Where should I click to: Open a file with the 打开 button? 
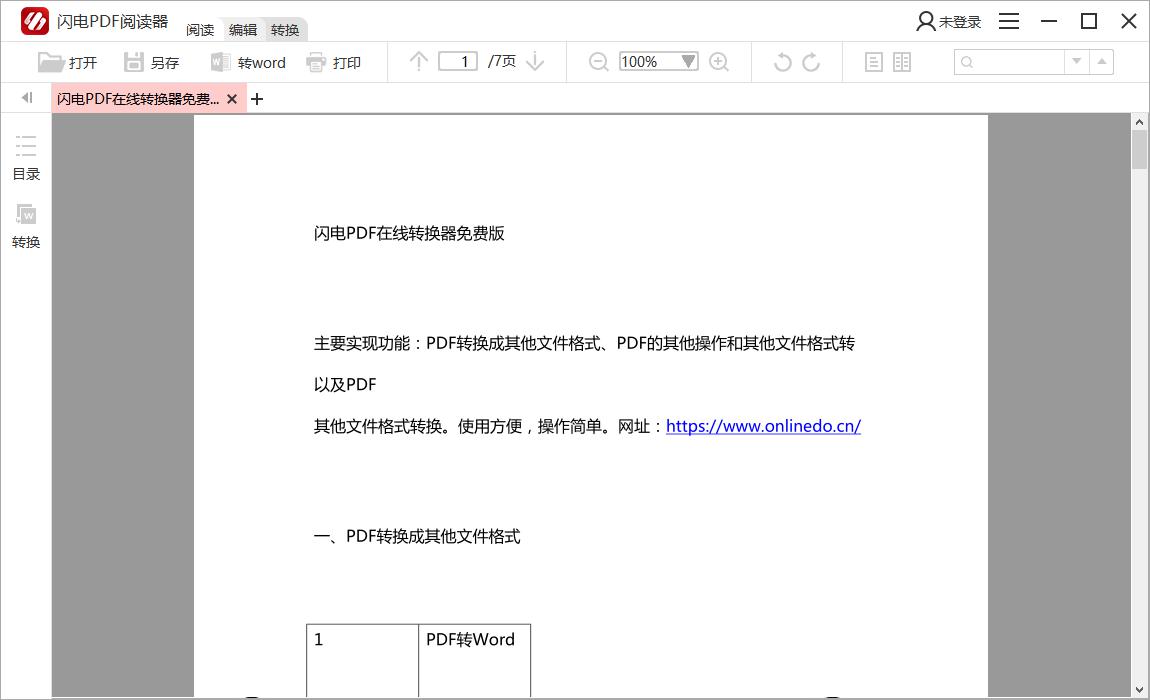(67, 62)
